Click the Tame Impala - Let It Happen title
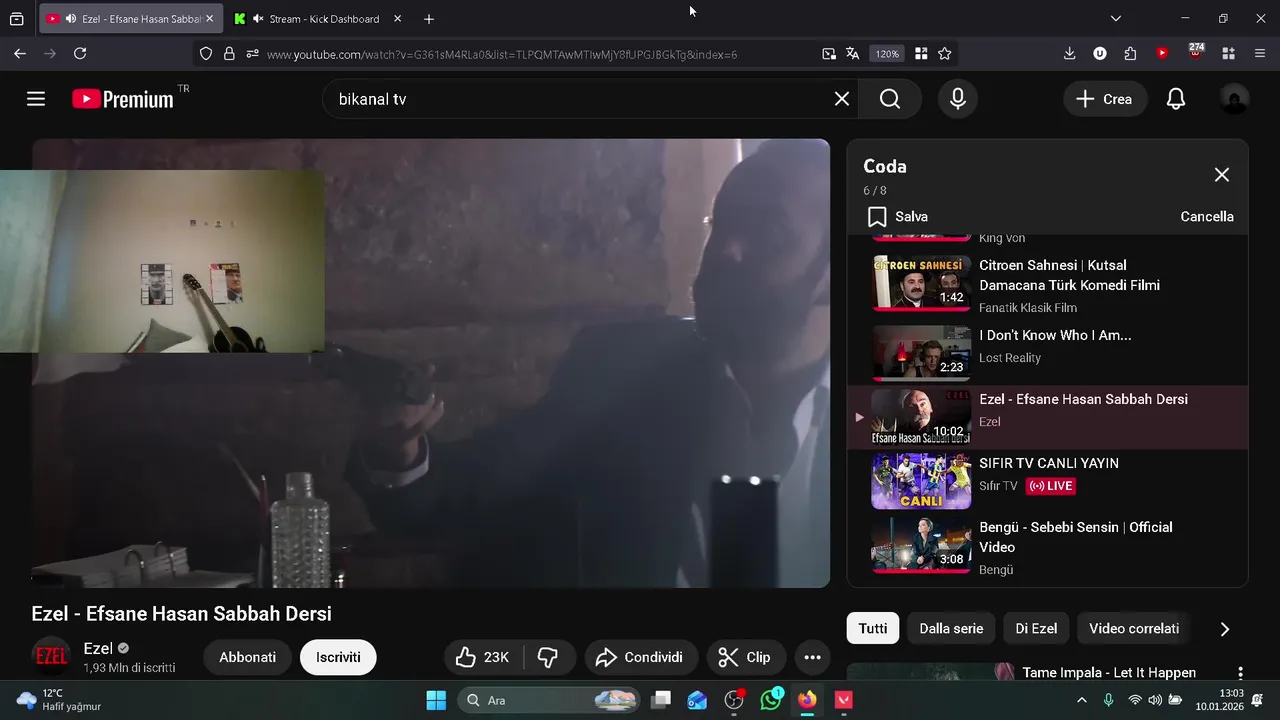Screen dimensions: 1280x720 (1109, 673)
